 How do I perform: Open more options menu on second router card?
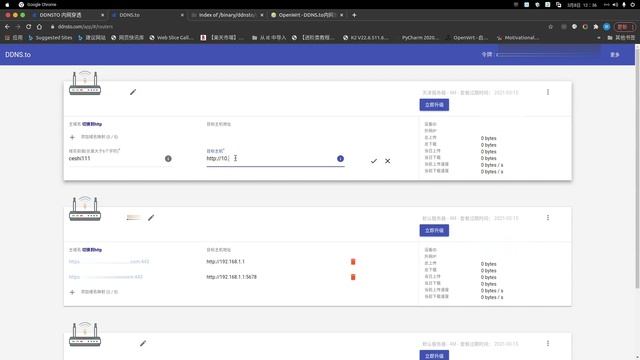548,218
